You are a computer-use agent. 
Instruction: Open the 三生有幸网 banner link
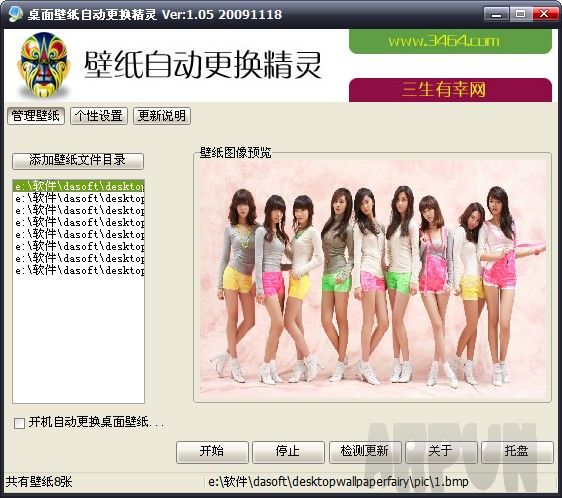coord(450,90)
